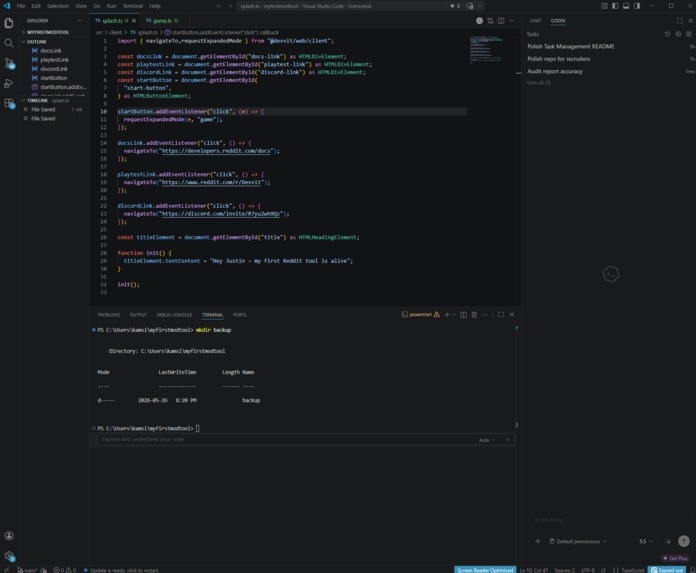Select playtestLink in the Outline
The width and height of the screenshot is (696, 573).
click(54, 59)
